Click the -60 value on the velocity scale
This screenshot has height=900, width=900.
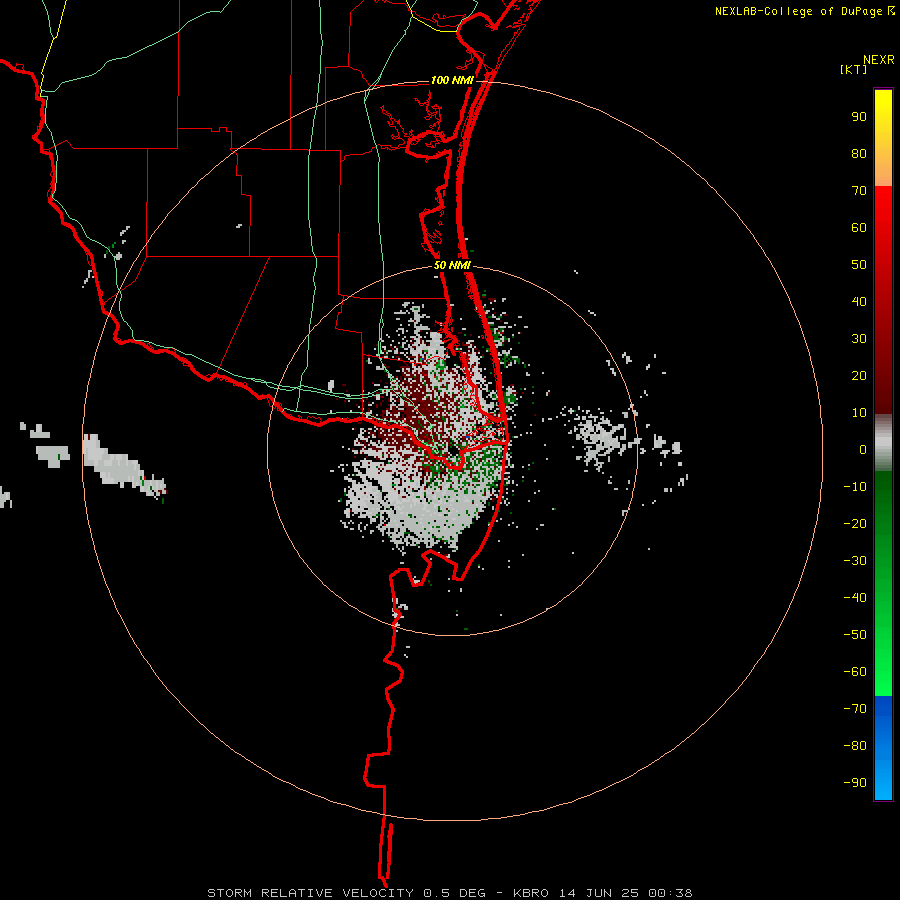[855, 672]
